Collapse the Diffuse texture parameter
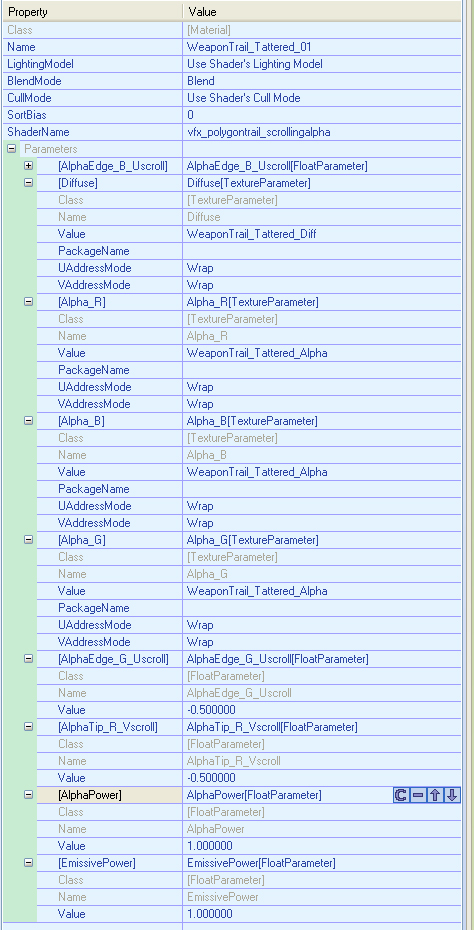The height and width of the screenshot is (930, 474). coord(28,183)
